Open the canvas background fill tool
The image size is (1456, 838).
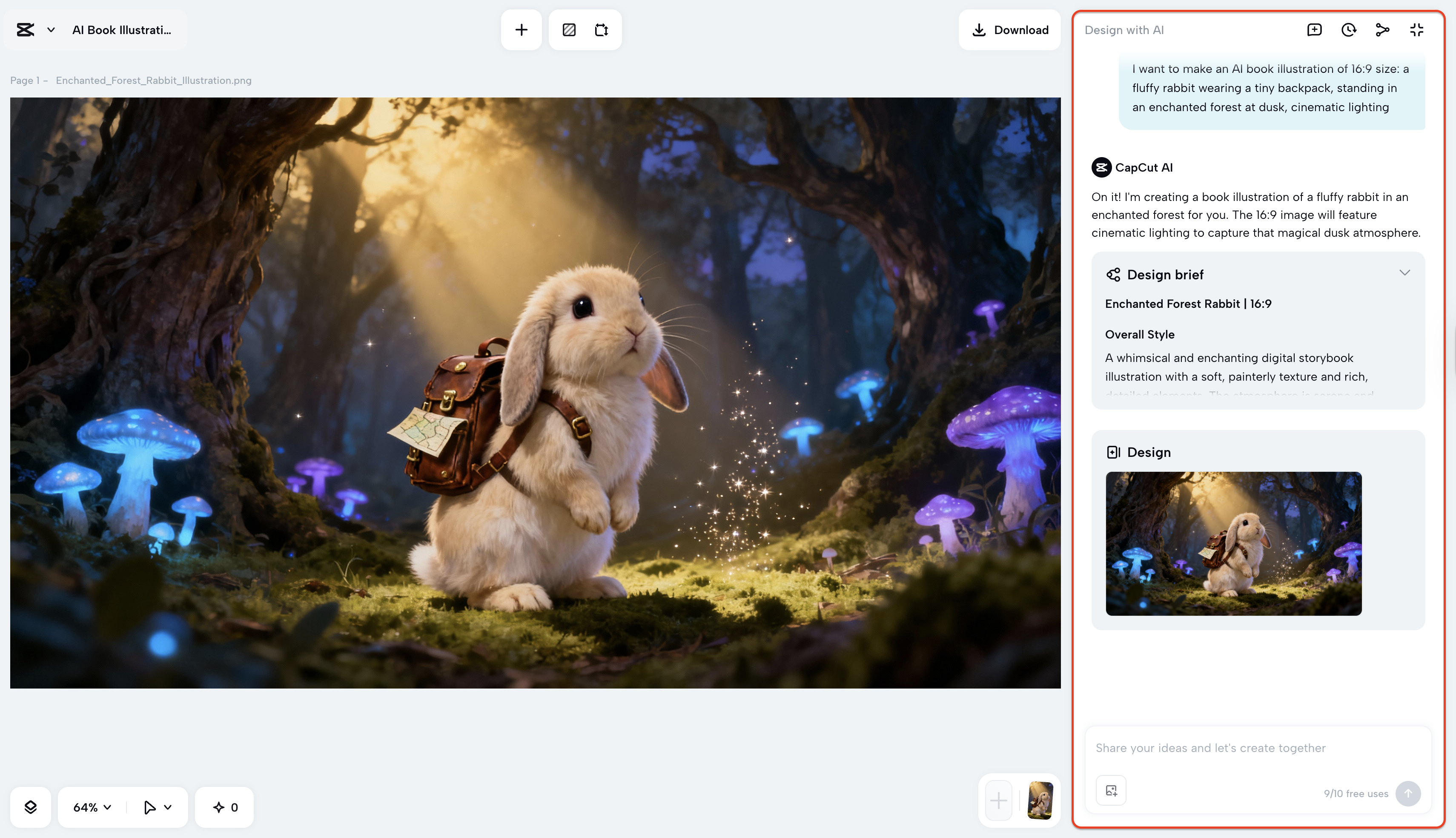click(569, 29)
